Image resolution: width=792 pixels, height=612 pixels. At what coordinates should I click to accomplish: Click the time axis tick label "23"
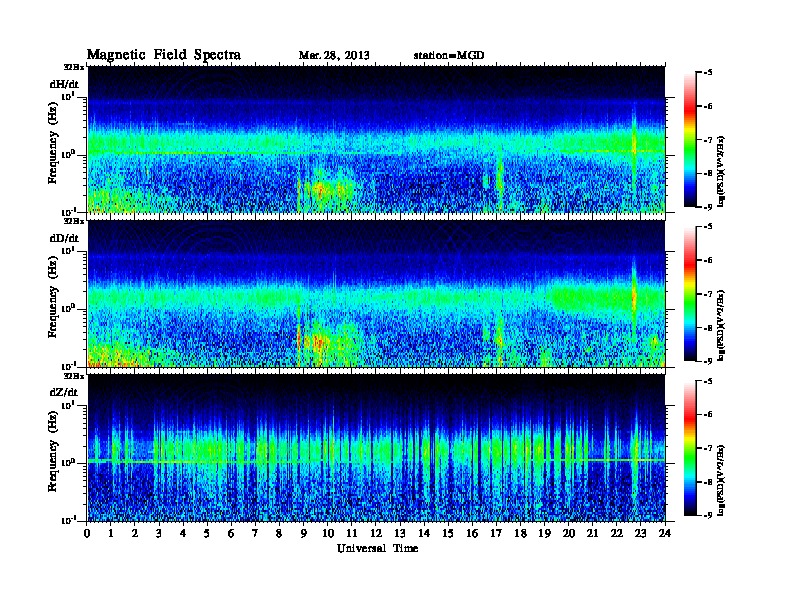pos(641,534)
